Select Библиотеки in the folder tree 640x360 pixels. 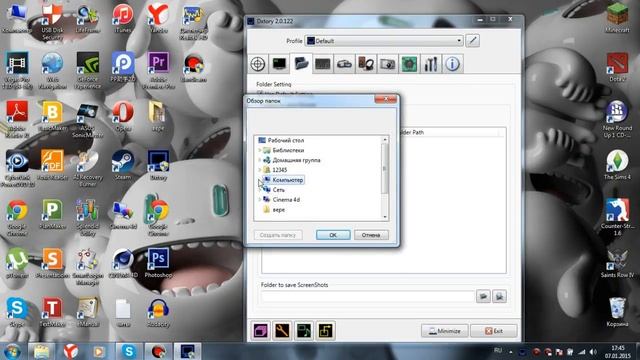(x=288, y=150)
